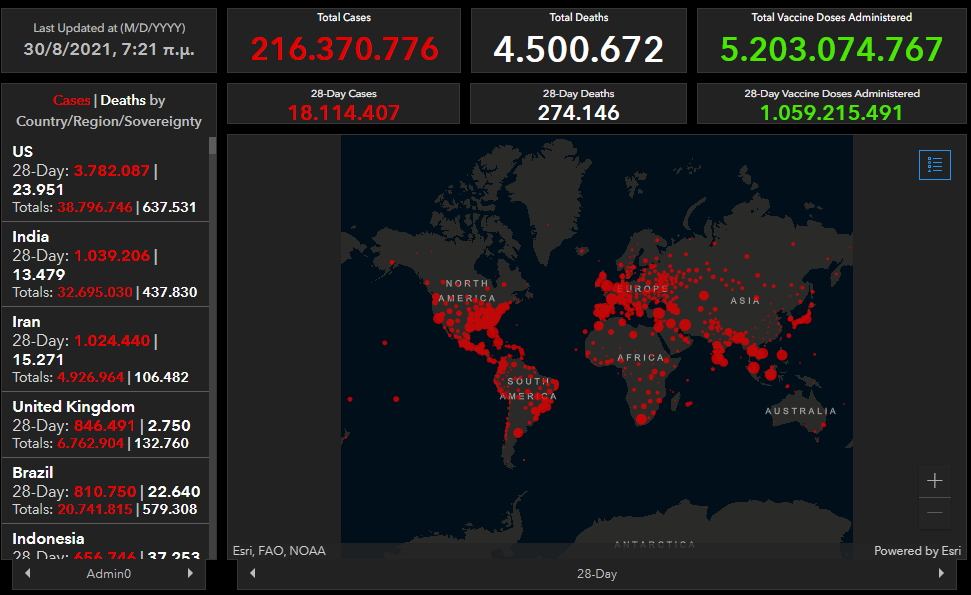The height and width of the screenshot is (595, 971).
Task: Select the 28-Day map tab label
Action: pos(596,574)
